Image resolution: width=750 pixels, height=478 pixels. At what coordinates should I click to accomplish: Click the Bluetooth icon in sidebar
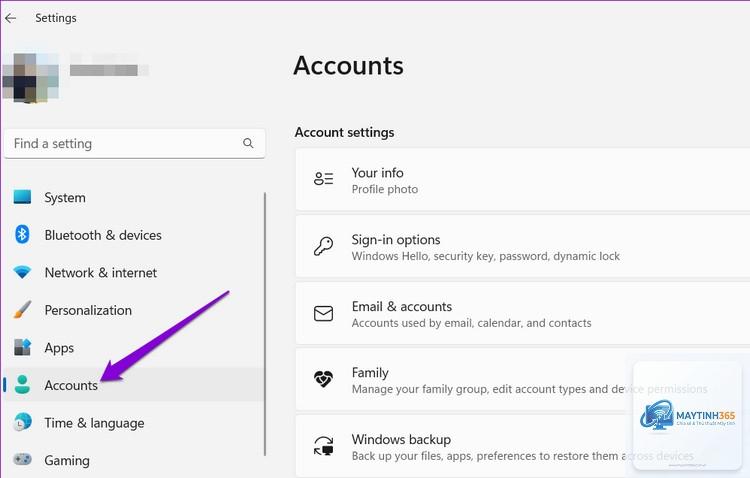tap(22, 234)
